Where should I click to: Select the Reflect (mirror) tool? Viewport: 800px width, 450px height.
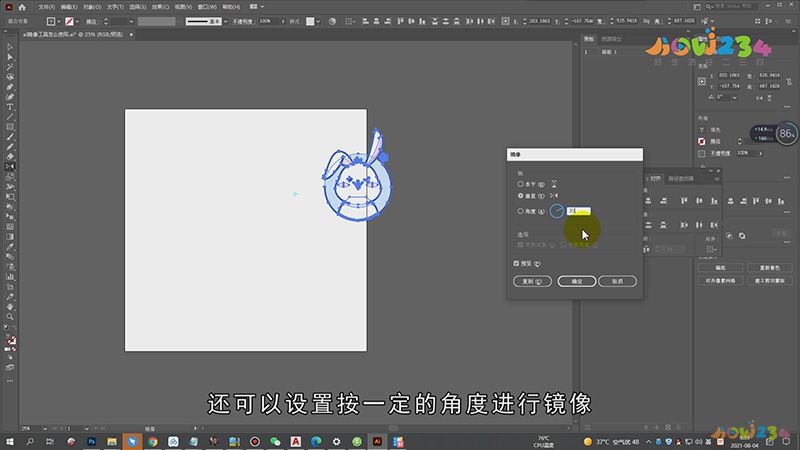pos(10,166)
